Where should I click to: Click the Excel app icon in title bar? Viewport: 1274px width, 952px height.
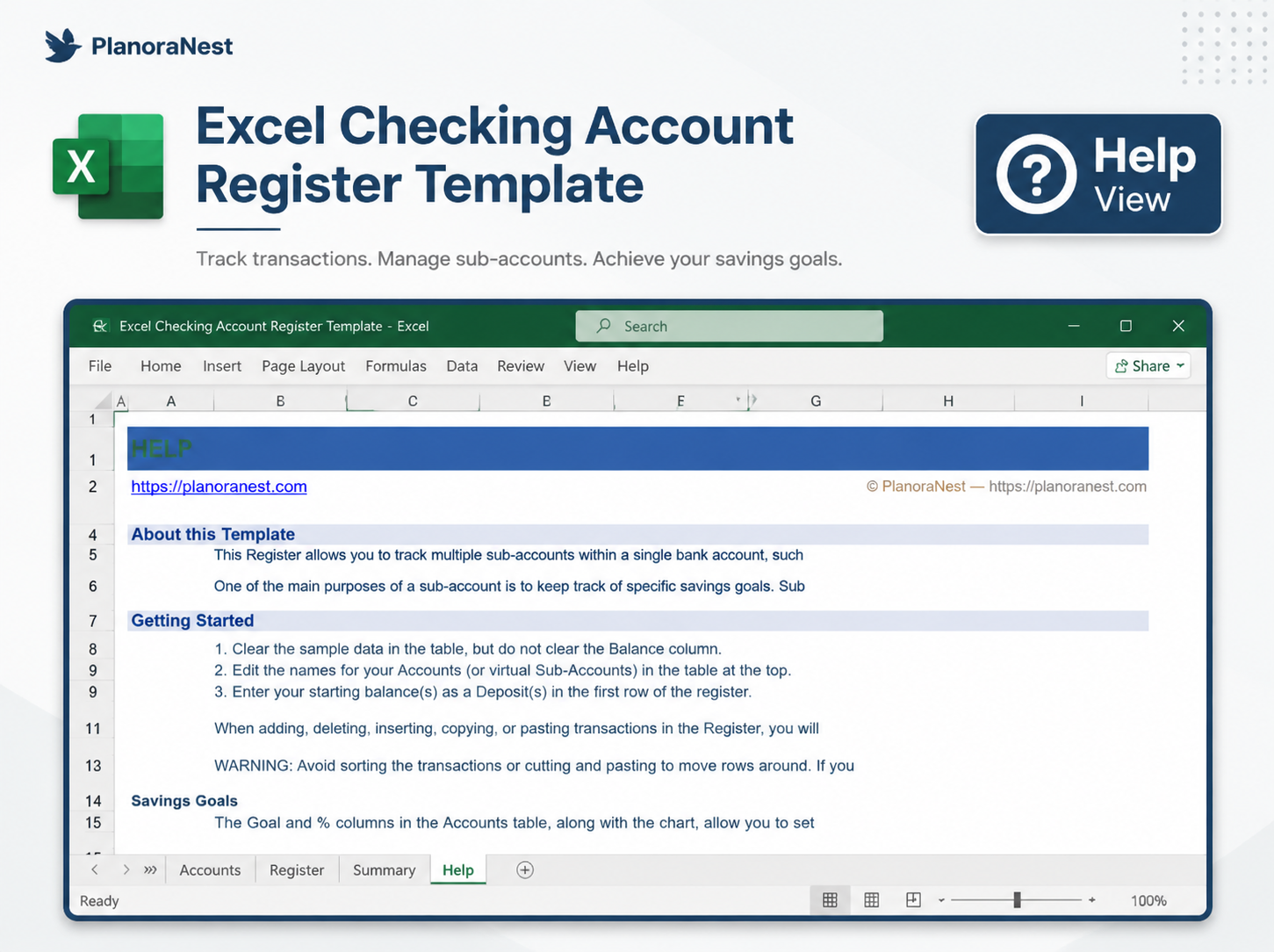[x=100, y=326]
